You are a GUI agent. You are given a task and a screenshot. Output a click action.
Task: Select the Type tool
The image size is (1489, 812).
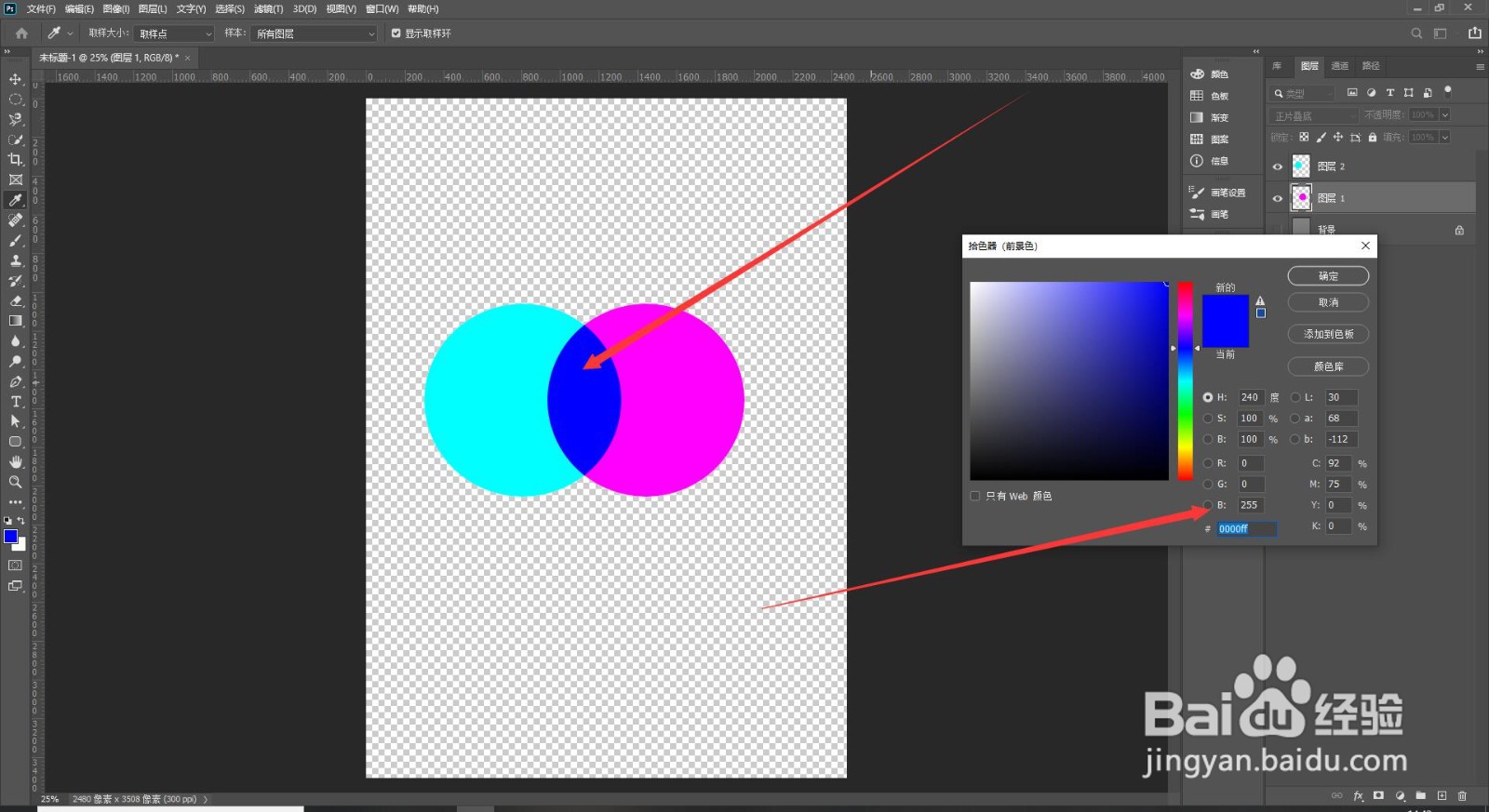(x=15, y=402)
